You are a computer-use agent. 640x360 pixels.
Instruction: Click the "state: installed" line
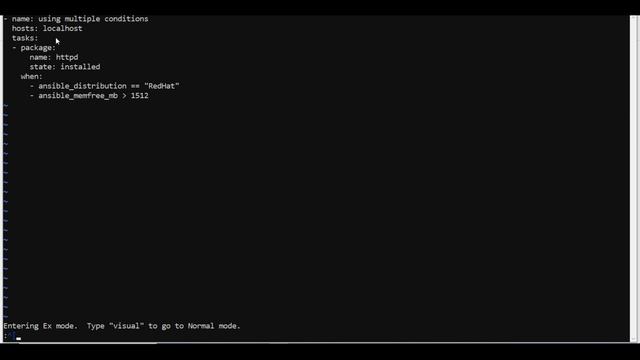[65, 67]
